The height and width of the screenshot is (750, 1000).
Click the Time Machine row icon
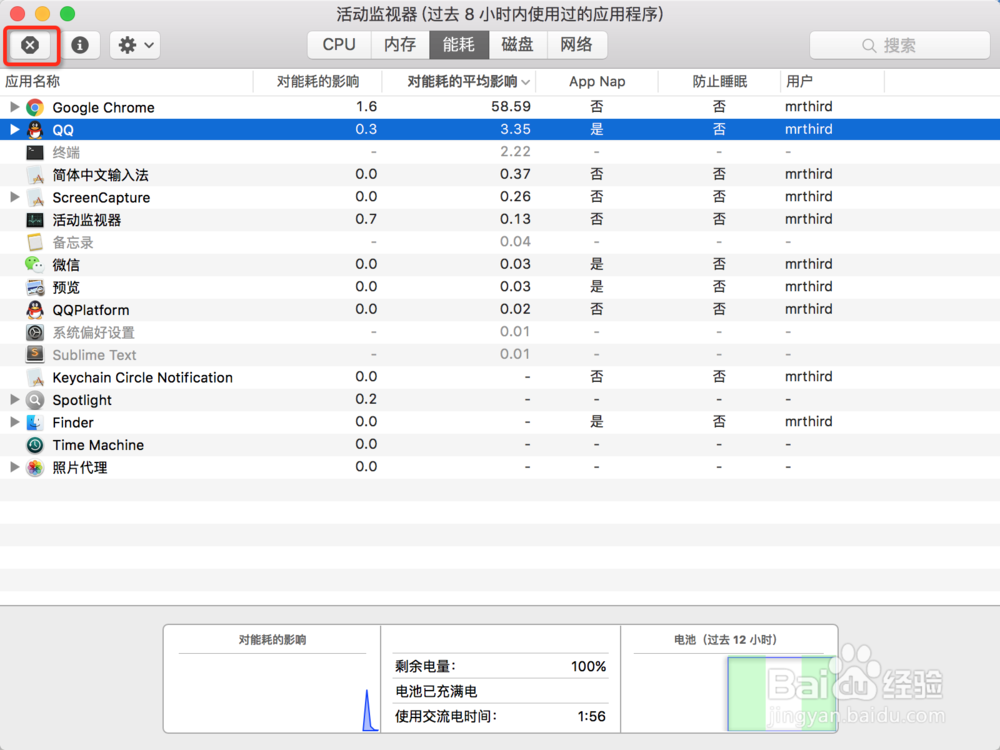(34, 444)
